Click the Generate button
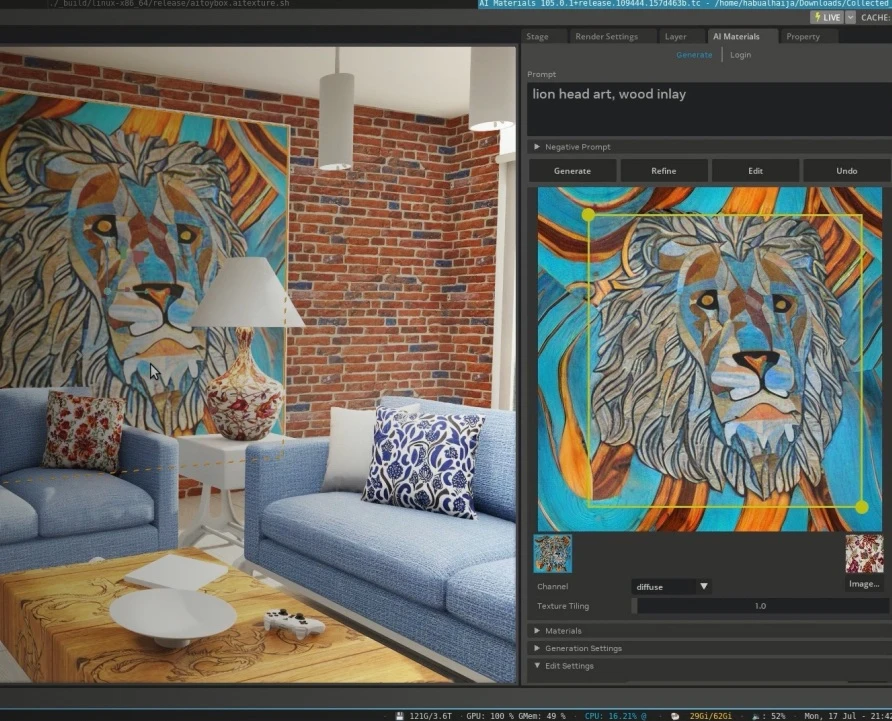Viewport: 892px width, 721px height. 572,171
